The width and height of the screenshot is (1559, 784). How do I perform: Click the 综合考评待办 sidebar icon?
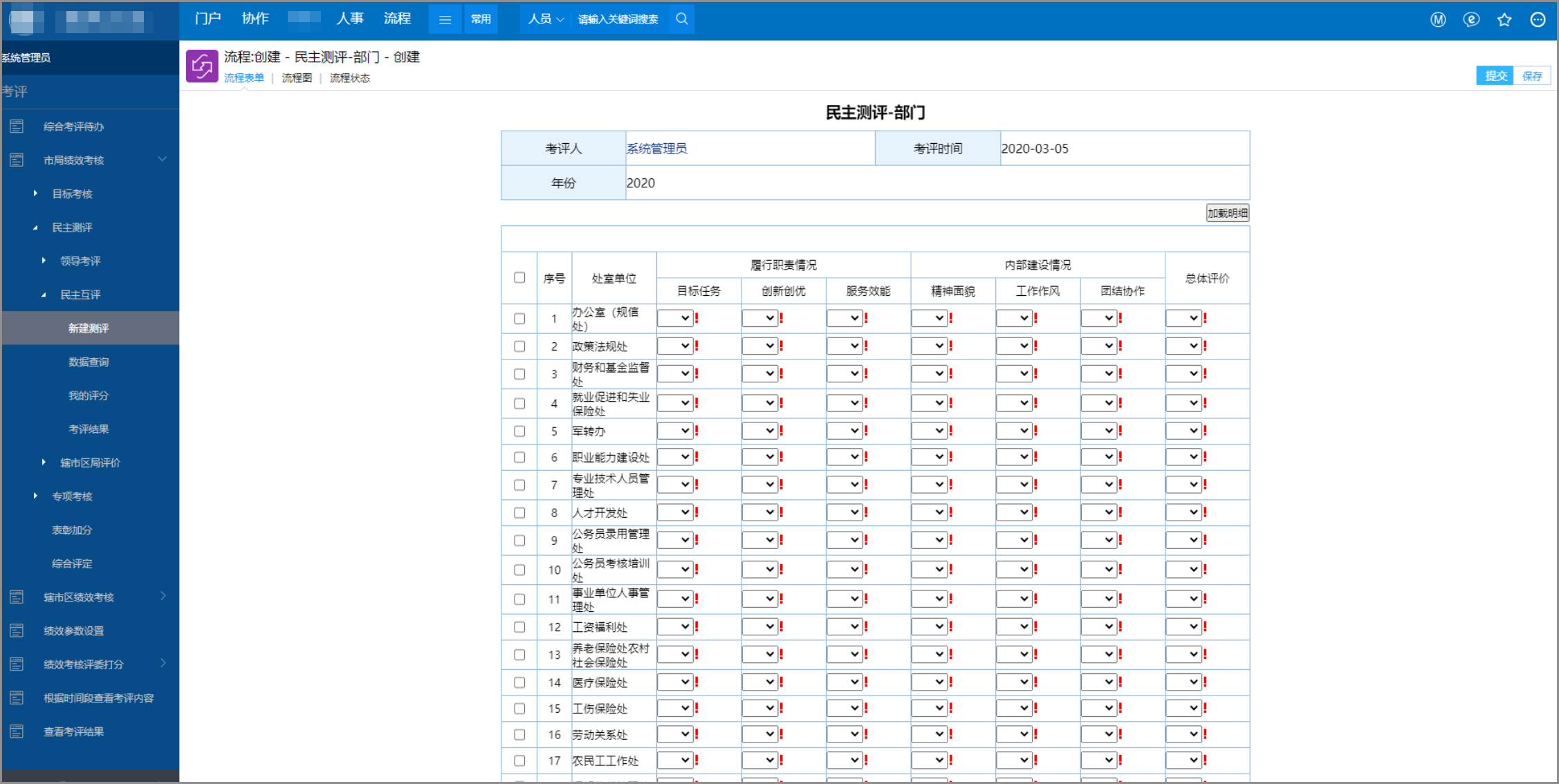[x=17, y=127]
